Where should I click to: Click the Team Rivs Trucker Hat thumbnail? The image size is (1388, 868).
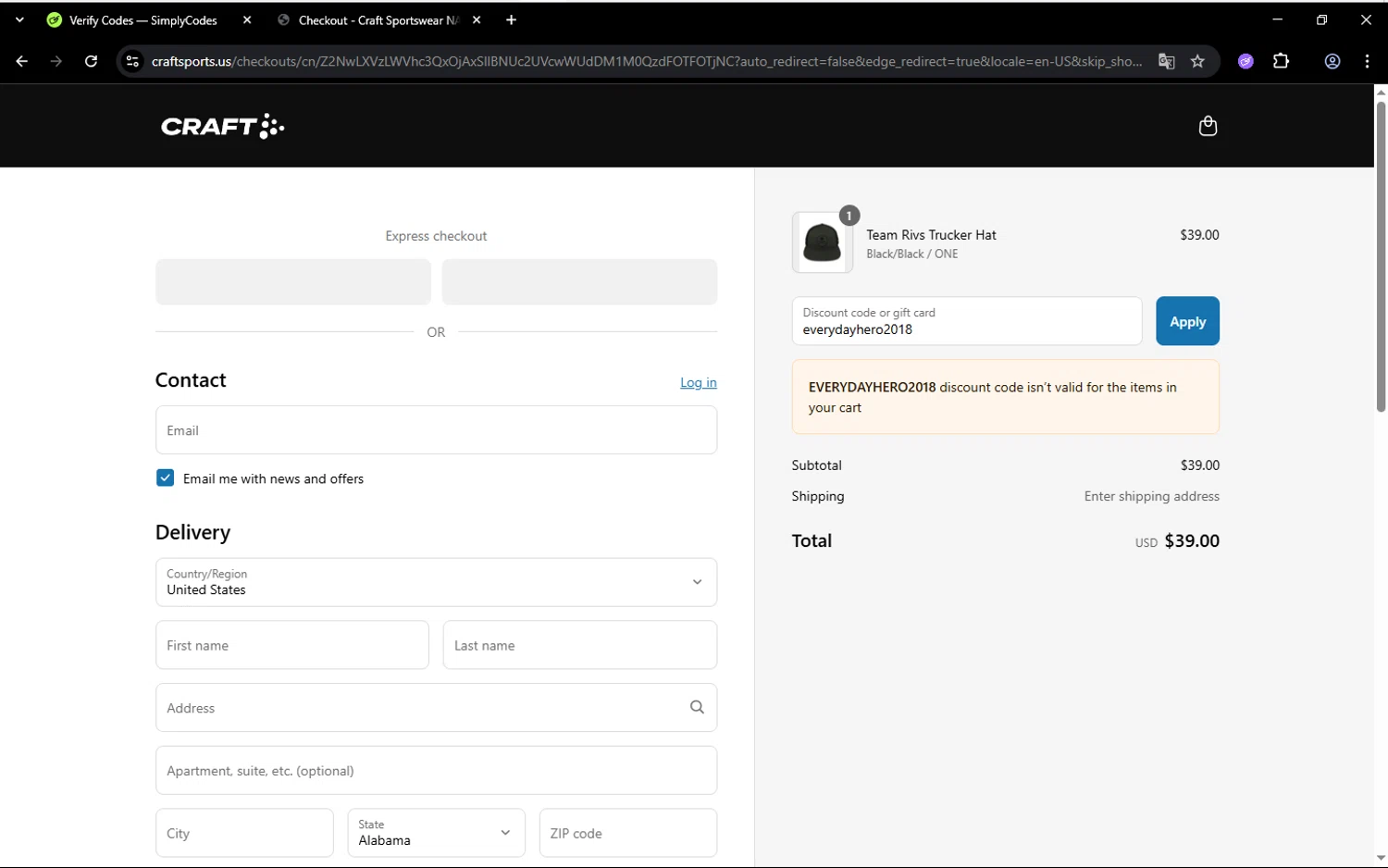tap(822, 242)
